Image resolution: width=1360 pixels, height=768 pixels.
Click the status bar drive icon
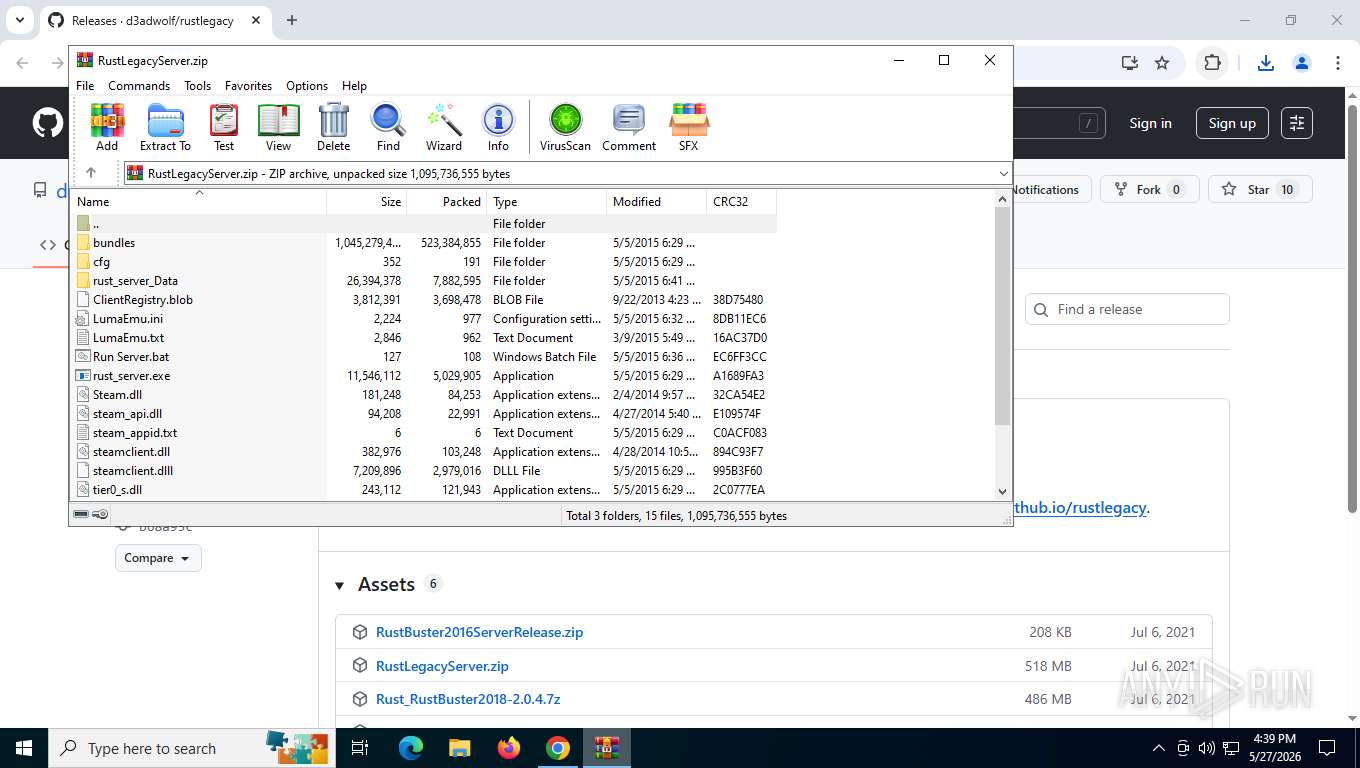(x=81, y=515)
